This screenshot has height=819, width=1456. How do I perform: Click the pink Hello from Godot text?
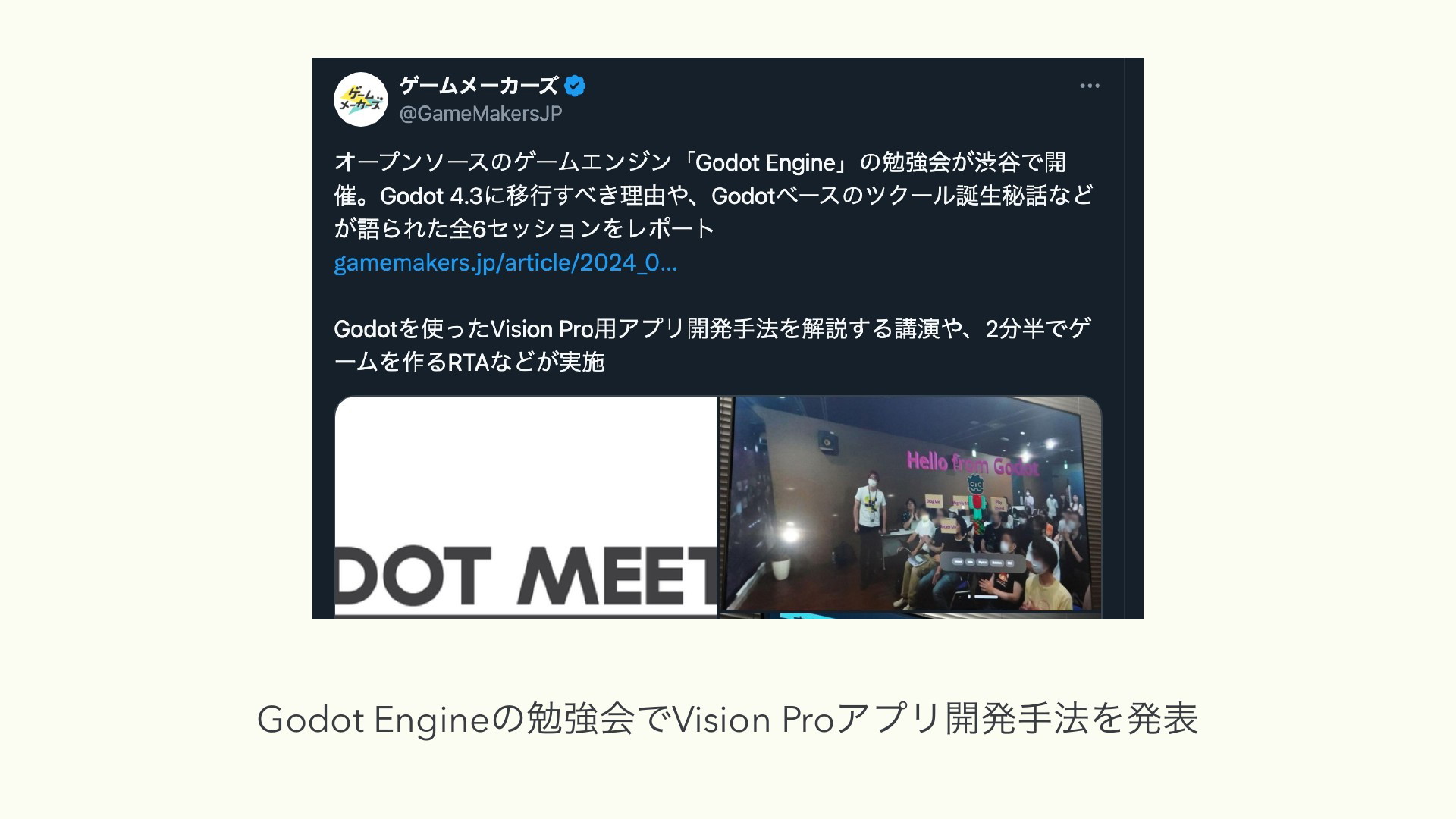(972, 462)
